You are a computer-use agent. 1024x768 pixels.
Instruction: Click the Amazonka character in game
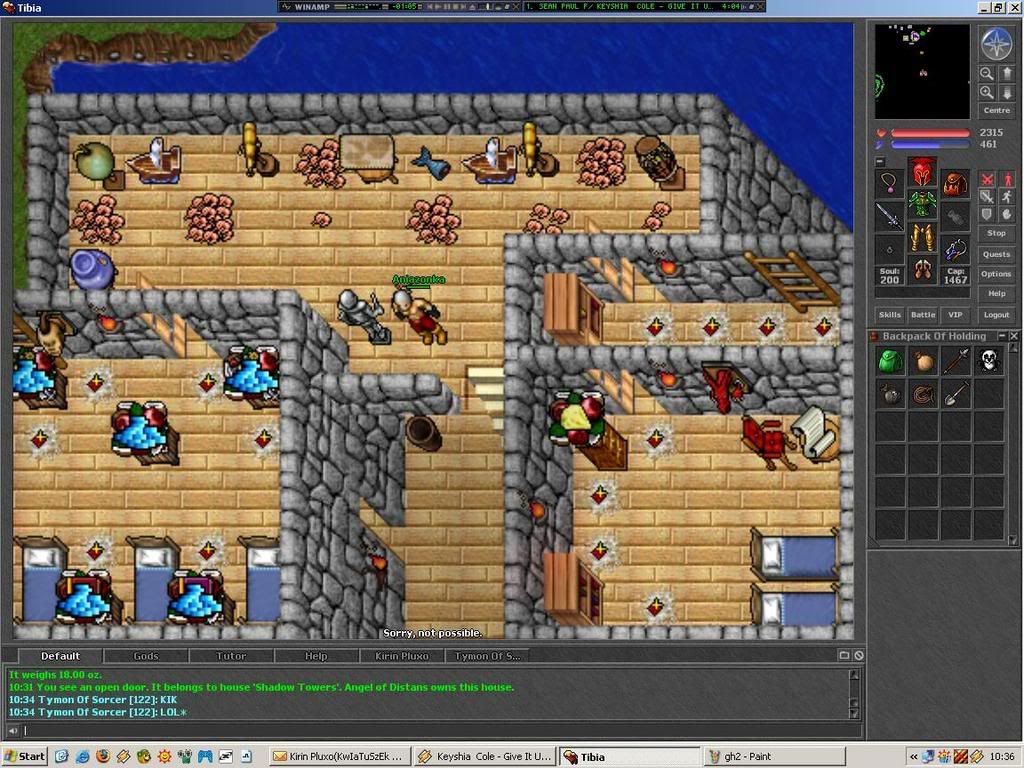419,315
